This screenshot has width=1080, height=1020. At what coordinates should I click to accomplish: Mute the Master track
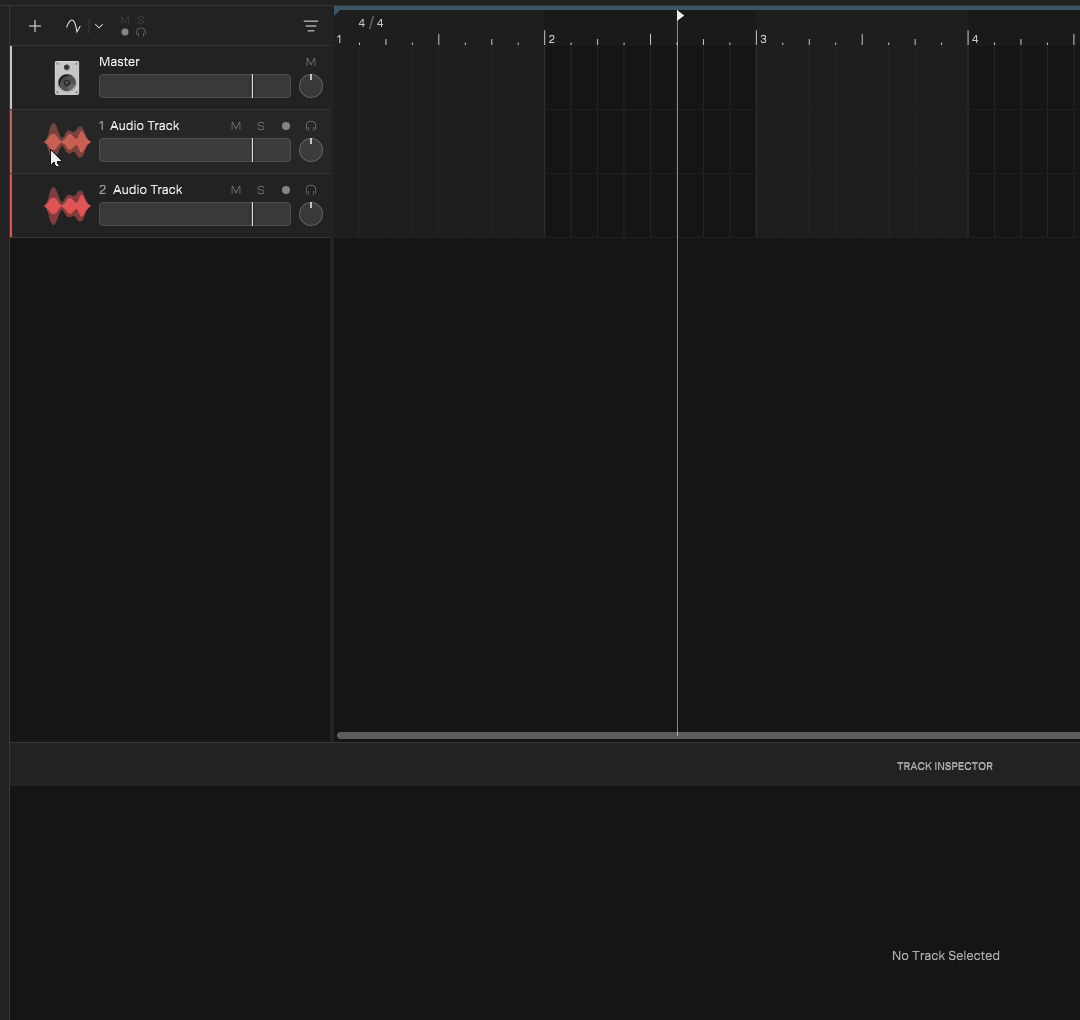click(x=311, y=62)
